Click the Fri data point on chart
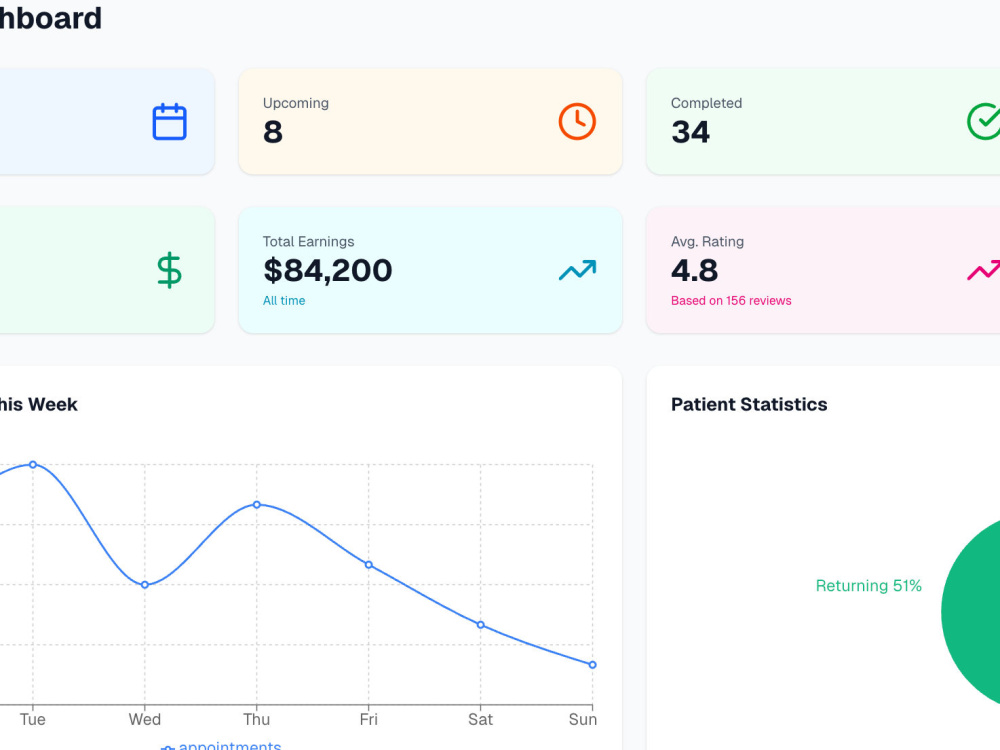The image size is (1000, 750). tap(369, 565)
